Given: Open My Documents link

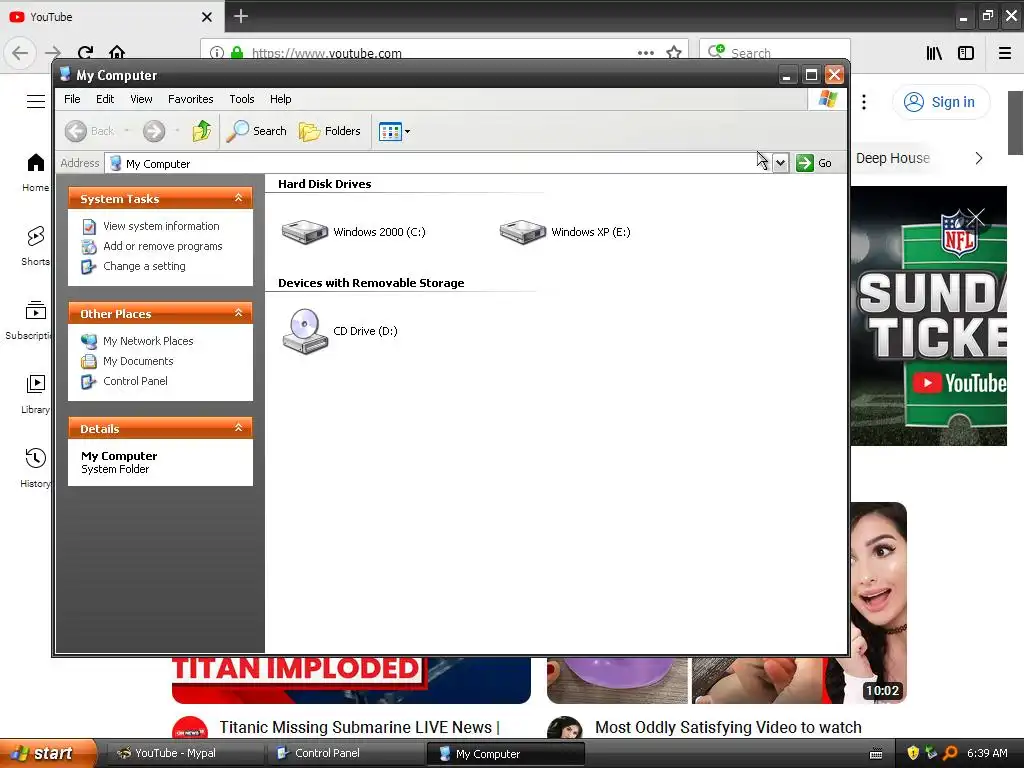Looking at the screenshot, I should click(138, 361).
